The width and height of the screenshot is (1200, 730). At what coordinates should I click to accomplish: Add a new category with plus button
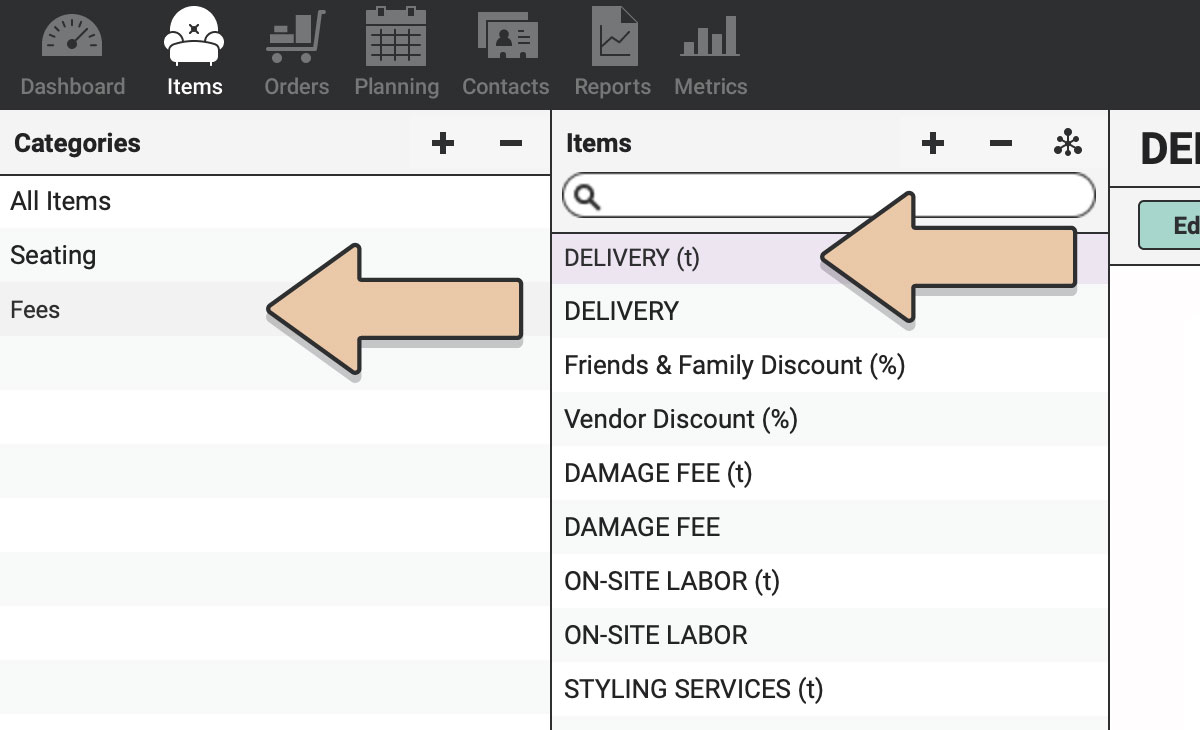(x=443, y=144)
